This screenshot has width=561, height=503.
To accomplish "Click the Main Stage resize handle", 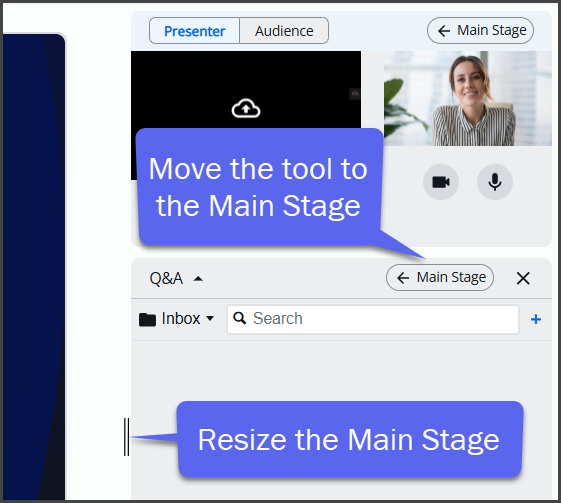I will (126, 437).
